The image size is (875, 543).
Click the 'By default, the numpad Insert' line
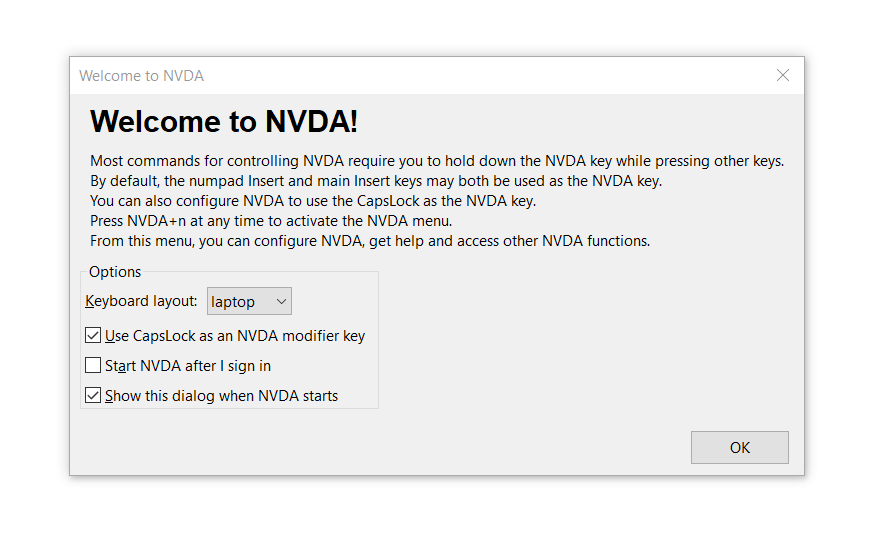click(x=376, y=181)
